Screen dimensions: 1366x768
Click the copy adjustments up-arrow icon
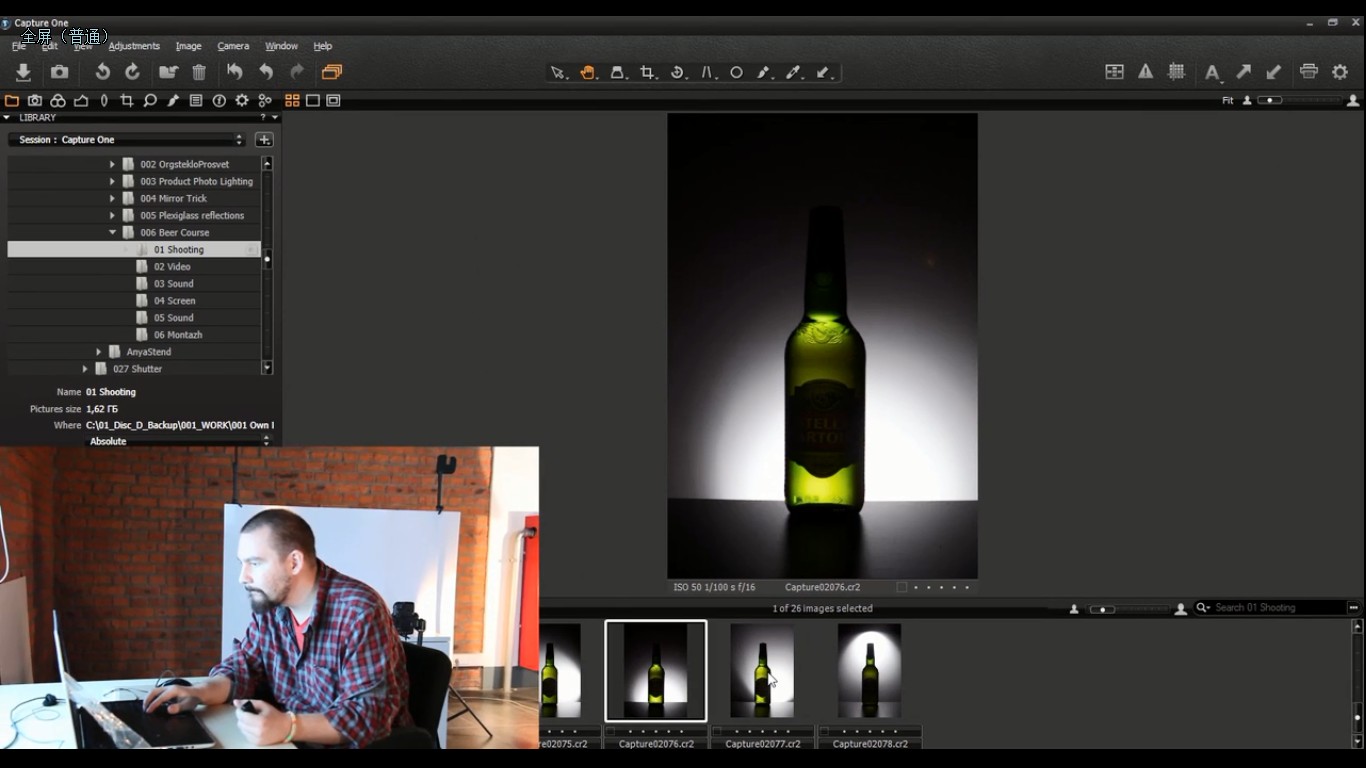click(1243, 72)
